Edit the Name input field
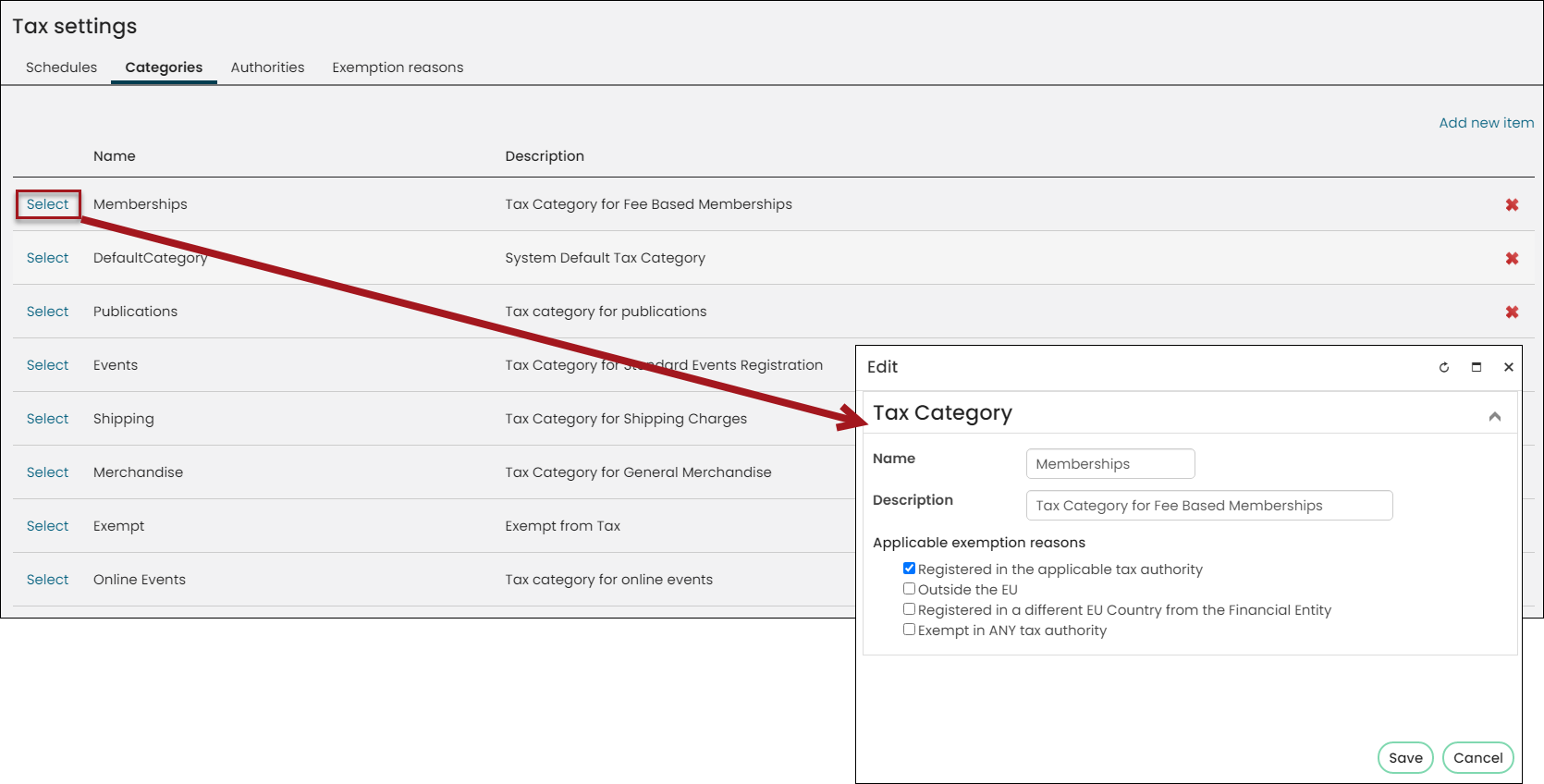The width and height of the screenshot is (1544, 784). [x=1110, y=464]
